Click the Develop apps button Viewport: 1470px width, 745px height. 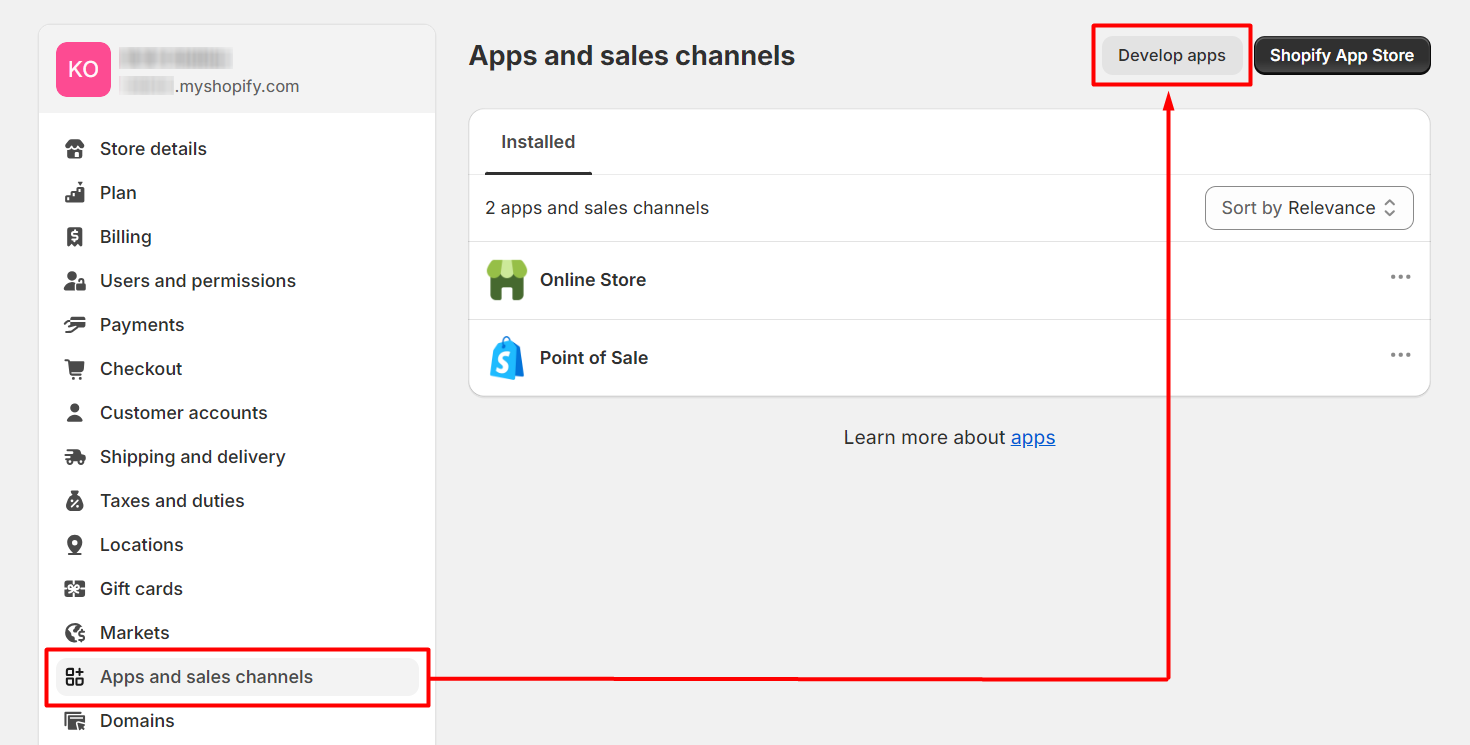[1171, 56]
